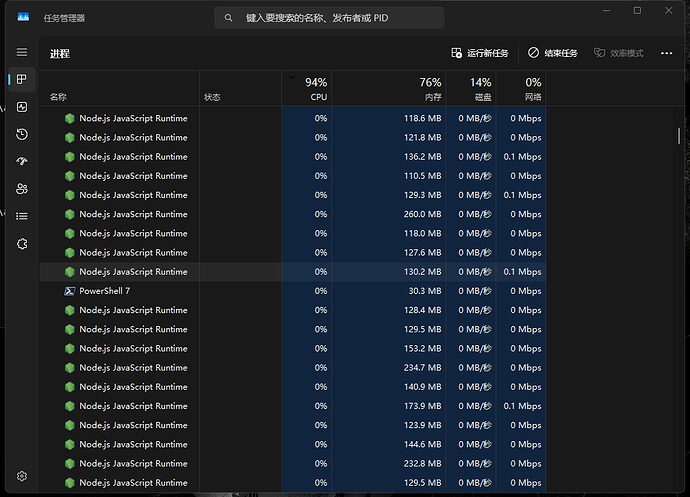
Task: Select the Node.js process using 136.2 MB
Action: [293, 157]
